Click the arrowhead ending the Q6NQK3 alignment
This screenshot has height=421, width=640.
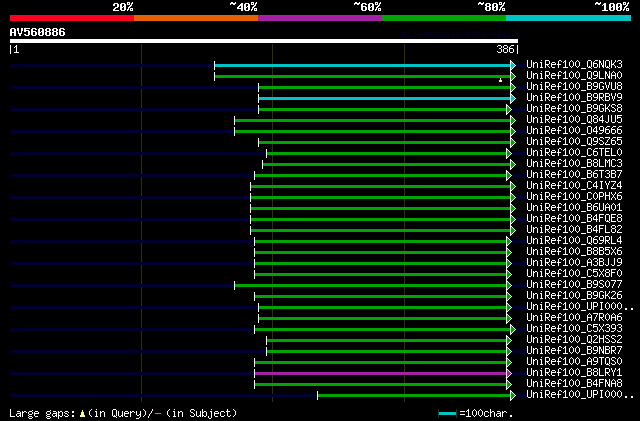click(x=513, y=65)
